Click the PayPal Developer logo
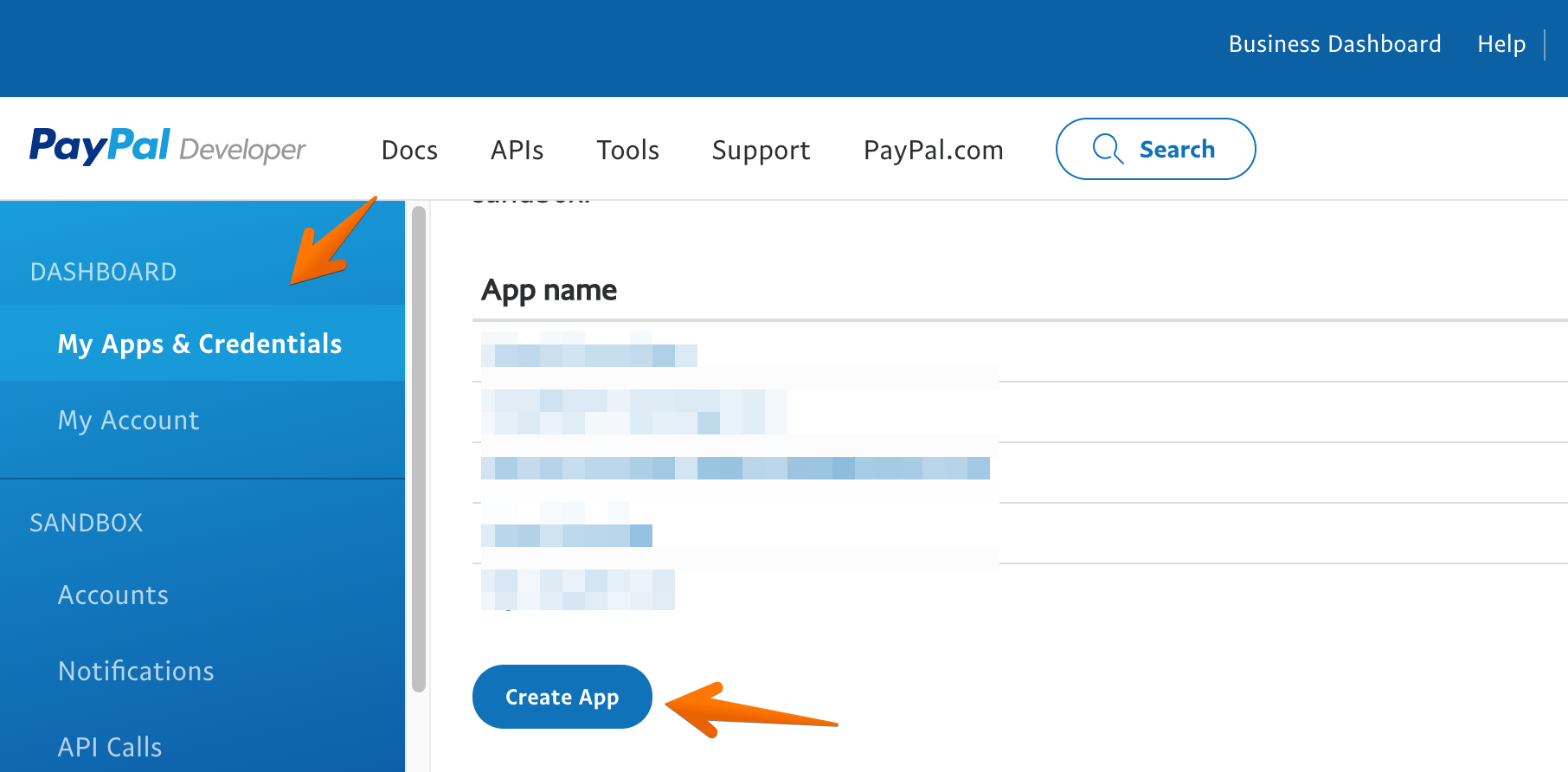 pyautogui.click(x=168, y=147)
